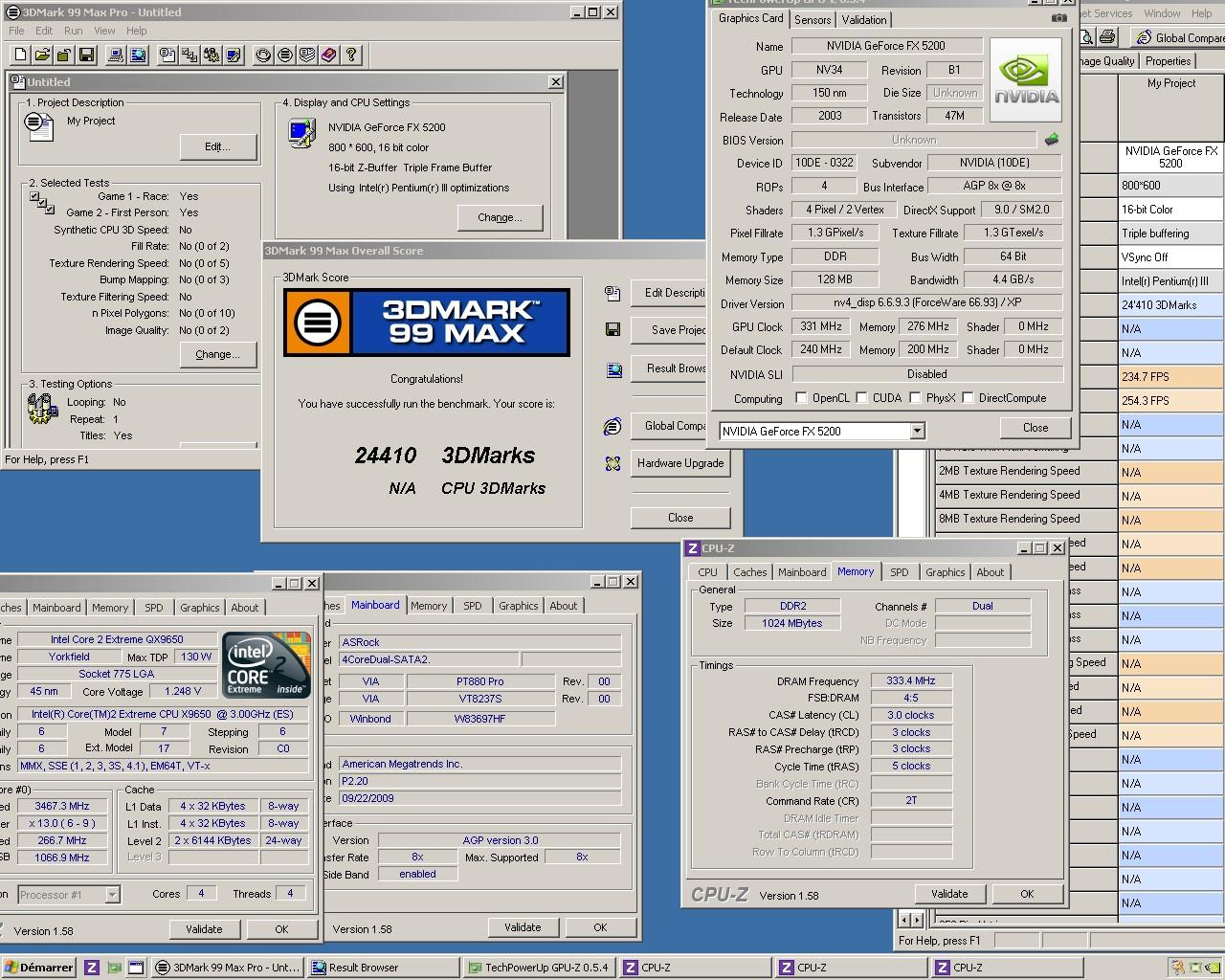This screenshot has width=1225, height=980.
Task: Open System Info computer icon in 3DMark toolbar
Action: tap(116, 56)
